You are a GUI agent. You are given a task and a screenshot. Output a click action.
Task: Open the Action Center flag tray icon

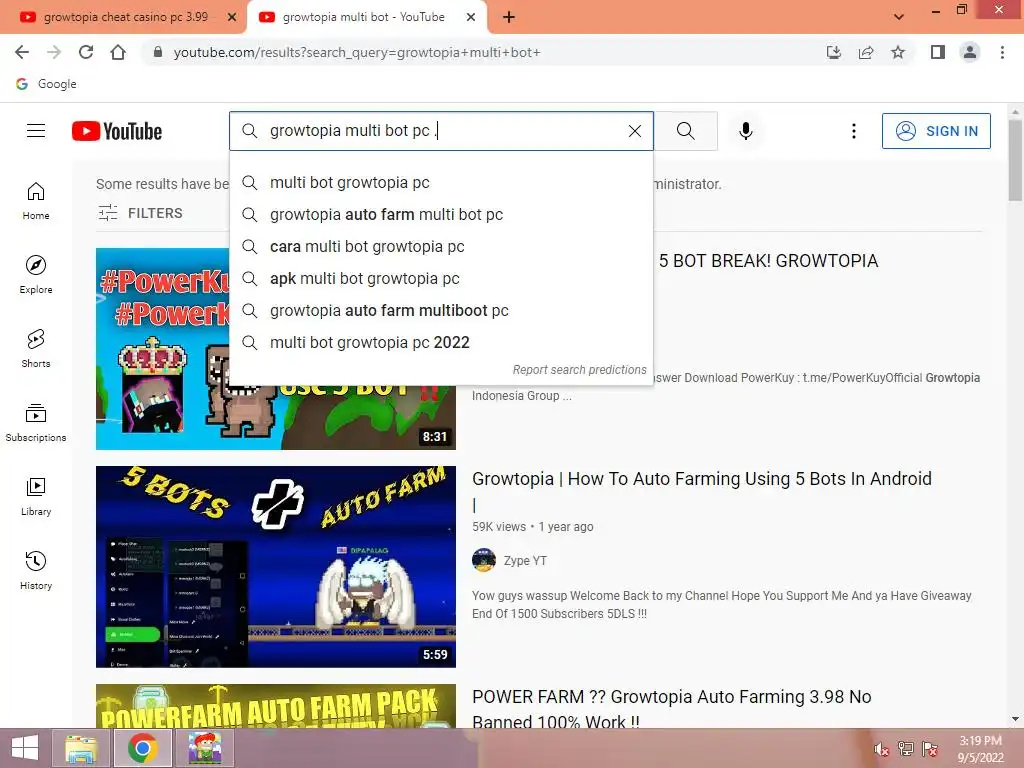(x=930, y=749)
